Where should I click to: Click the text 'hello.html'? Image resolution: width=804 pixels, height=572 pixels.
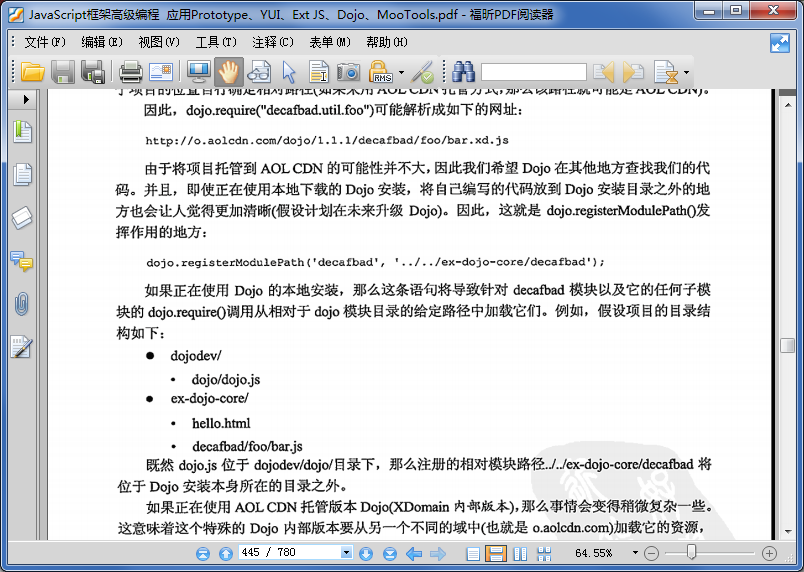pos(221,423)
